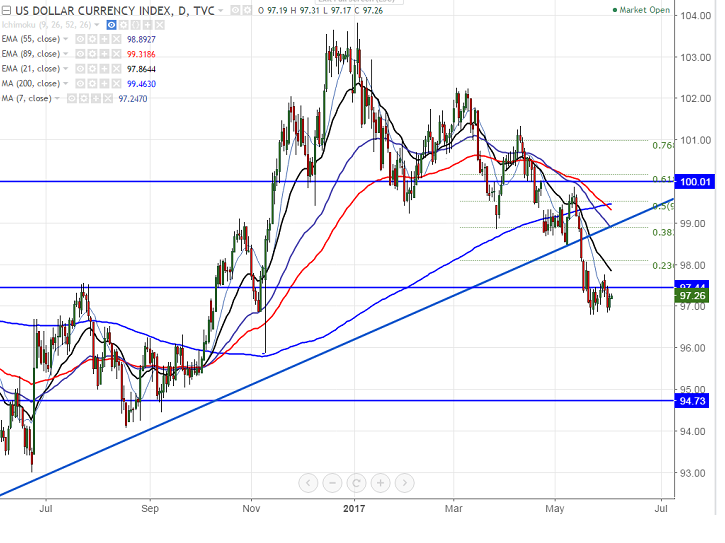Hide EMA (55, close) with eye icon
This screenshot has width=725, height=543.
80,39
